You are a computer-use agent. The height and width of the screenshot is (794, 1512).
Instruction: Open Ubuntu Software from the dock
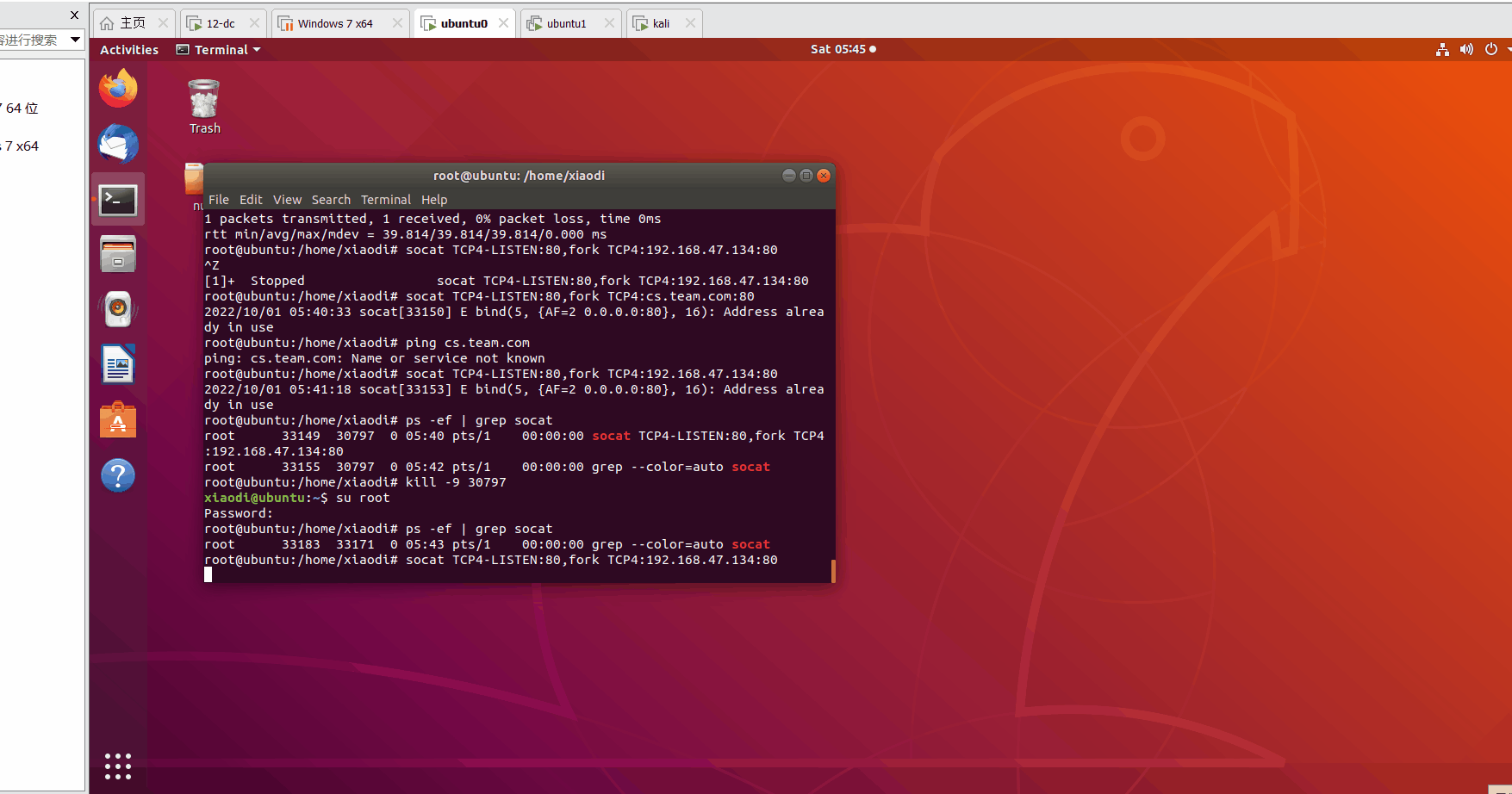click(x=118, y=419)
